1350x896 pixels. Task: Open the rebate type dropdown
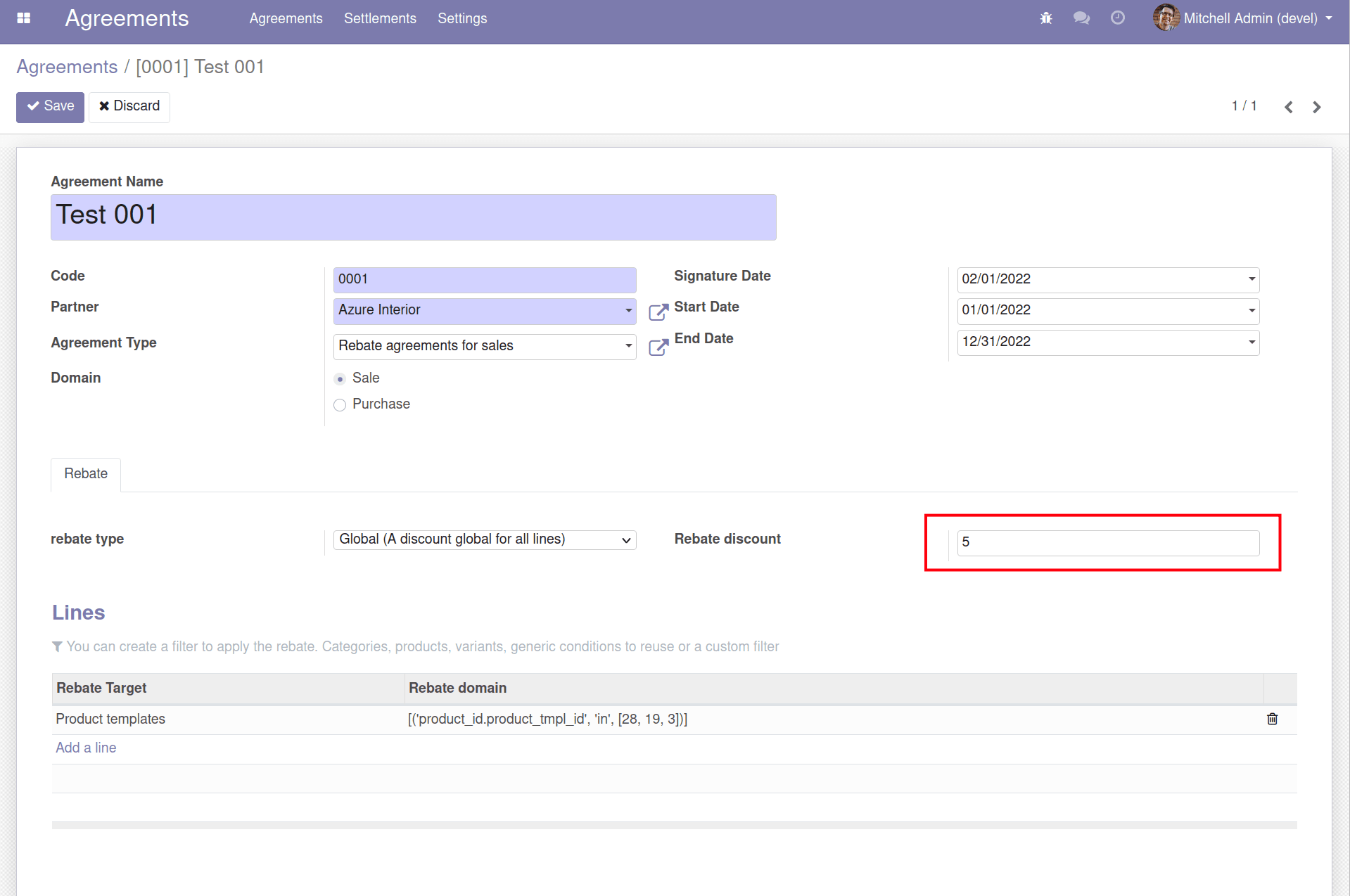(x=485, y=539)
